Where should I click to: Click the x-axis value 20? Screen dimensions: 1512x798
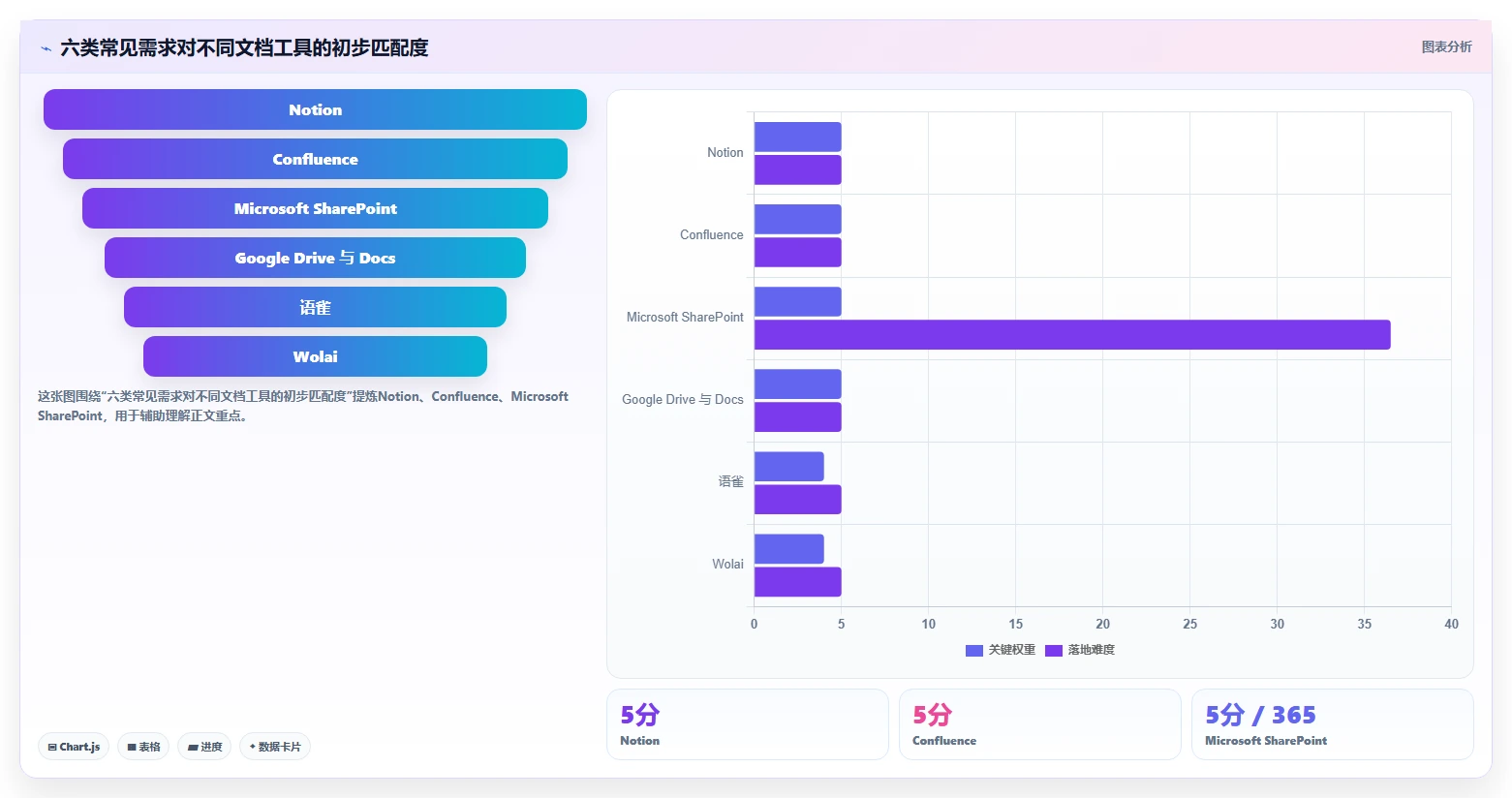point(1102,624)
